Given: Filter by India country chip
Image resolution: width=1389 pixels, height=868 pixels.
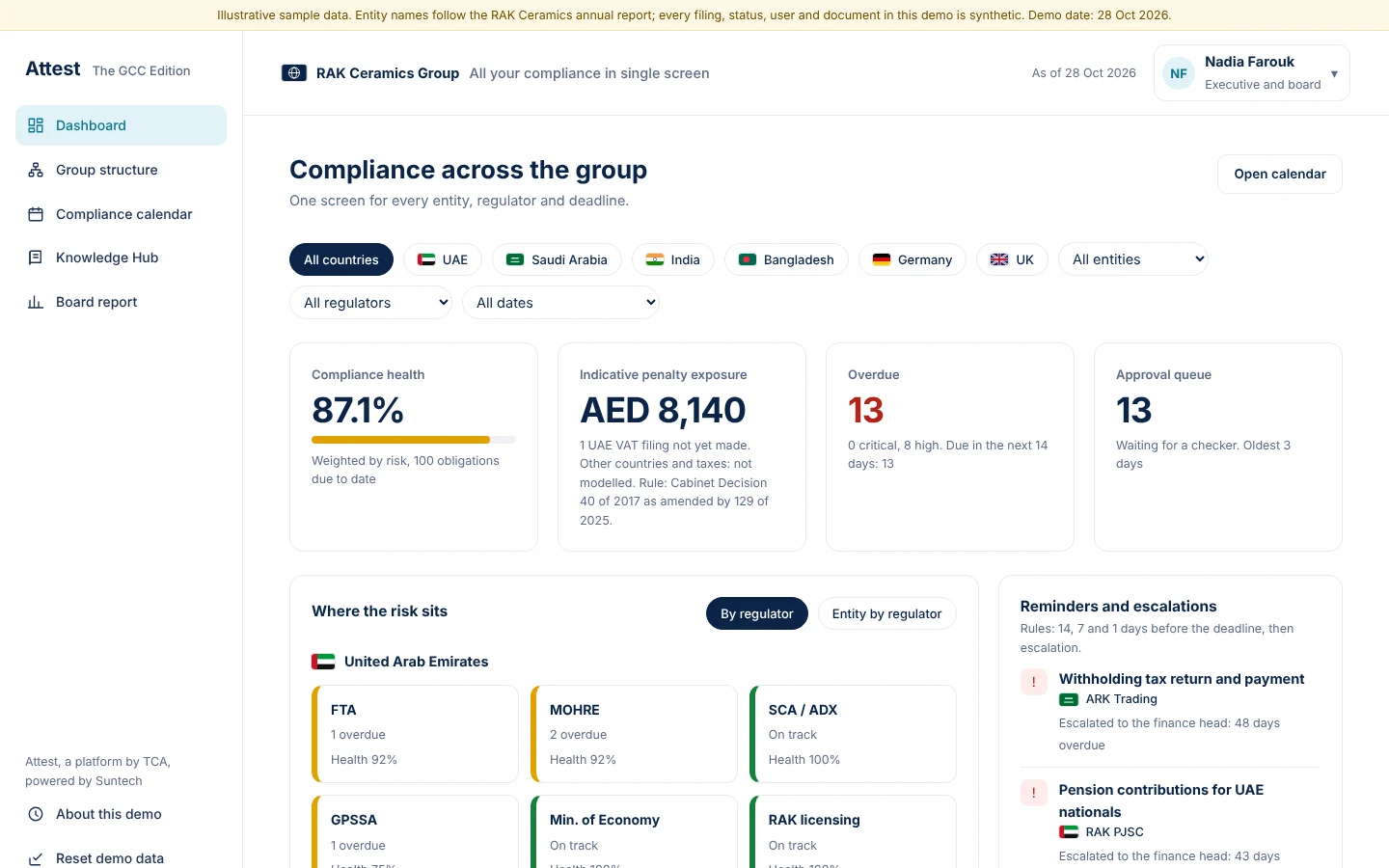Looking at the screenshot, I should [673, 259].
